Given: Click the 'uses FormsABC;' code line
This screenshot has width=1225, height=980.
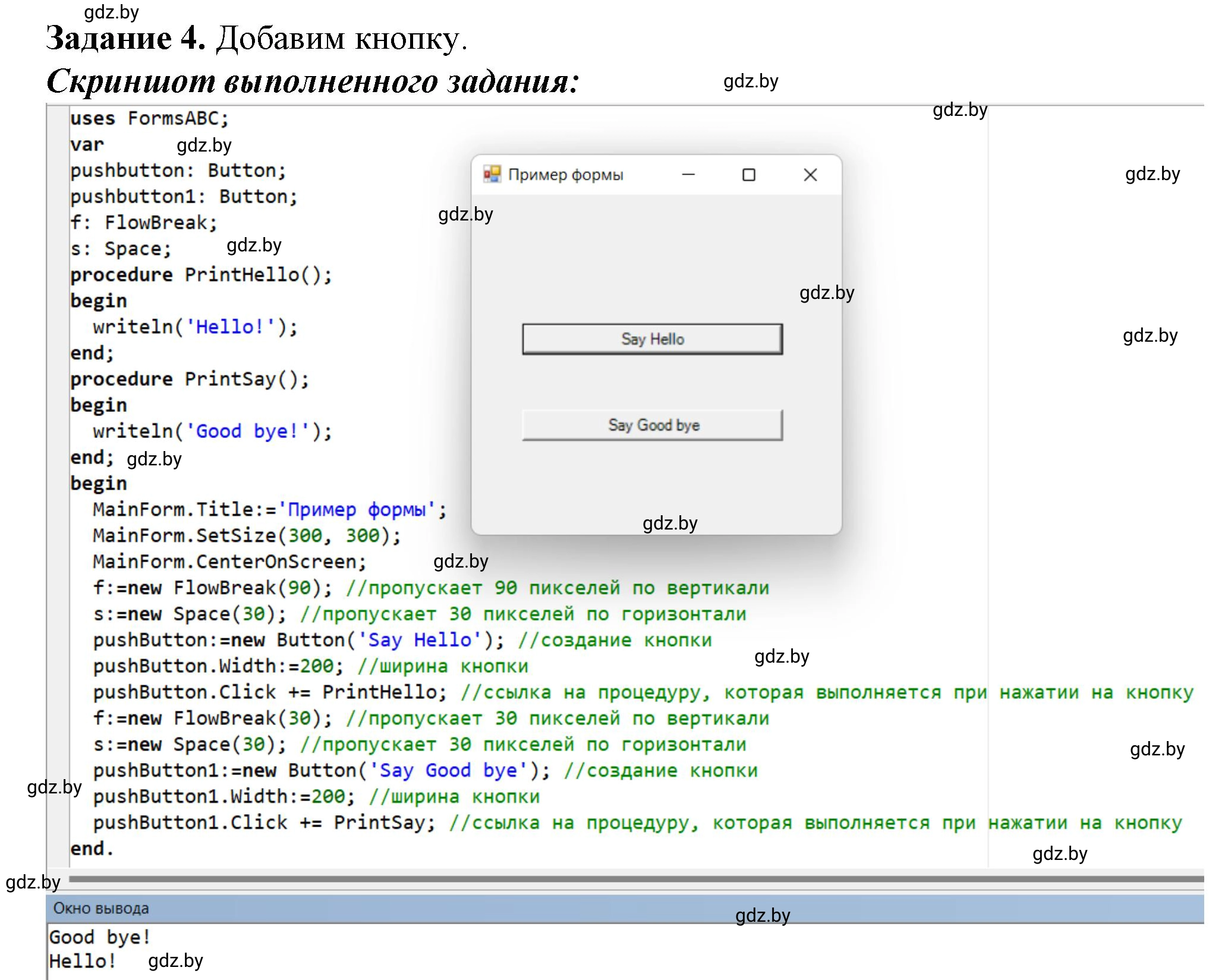Looking at the screenshot, I should click(149, 118).
